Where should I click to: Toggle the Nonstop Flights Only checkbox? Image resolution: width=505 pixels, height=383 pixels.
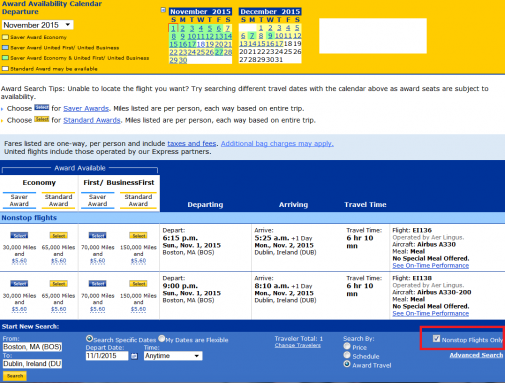(x=436, y=339)
